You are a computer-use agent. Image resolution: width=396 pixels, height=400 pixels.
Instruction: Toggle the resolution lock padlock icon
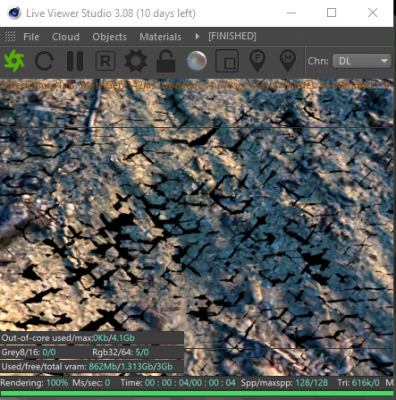tap(166, 61)
